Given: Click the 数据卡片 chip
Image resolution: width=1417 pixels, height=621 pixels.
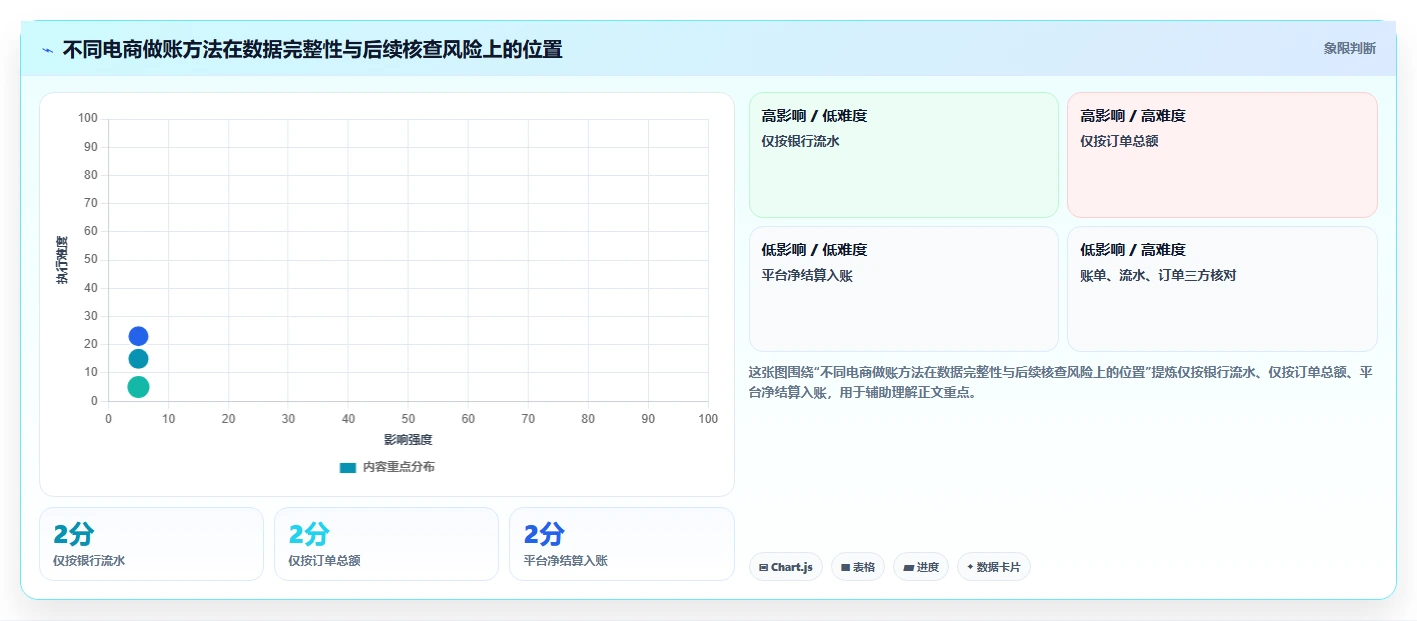Looking at the screenshot, I should point(994,567).
